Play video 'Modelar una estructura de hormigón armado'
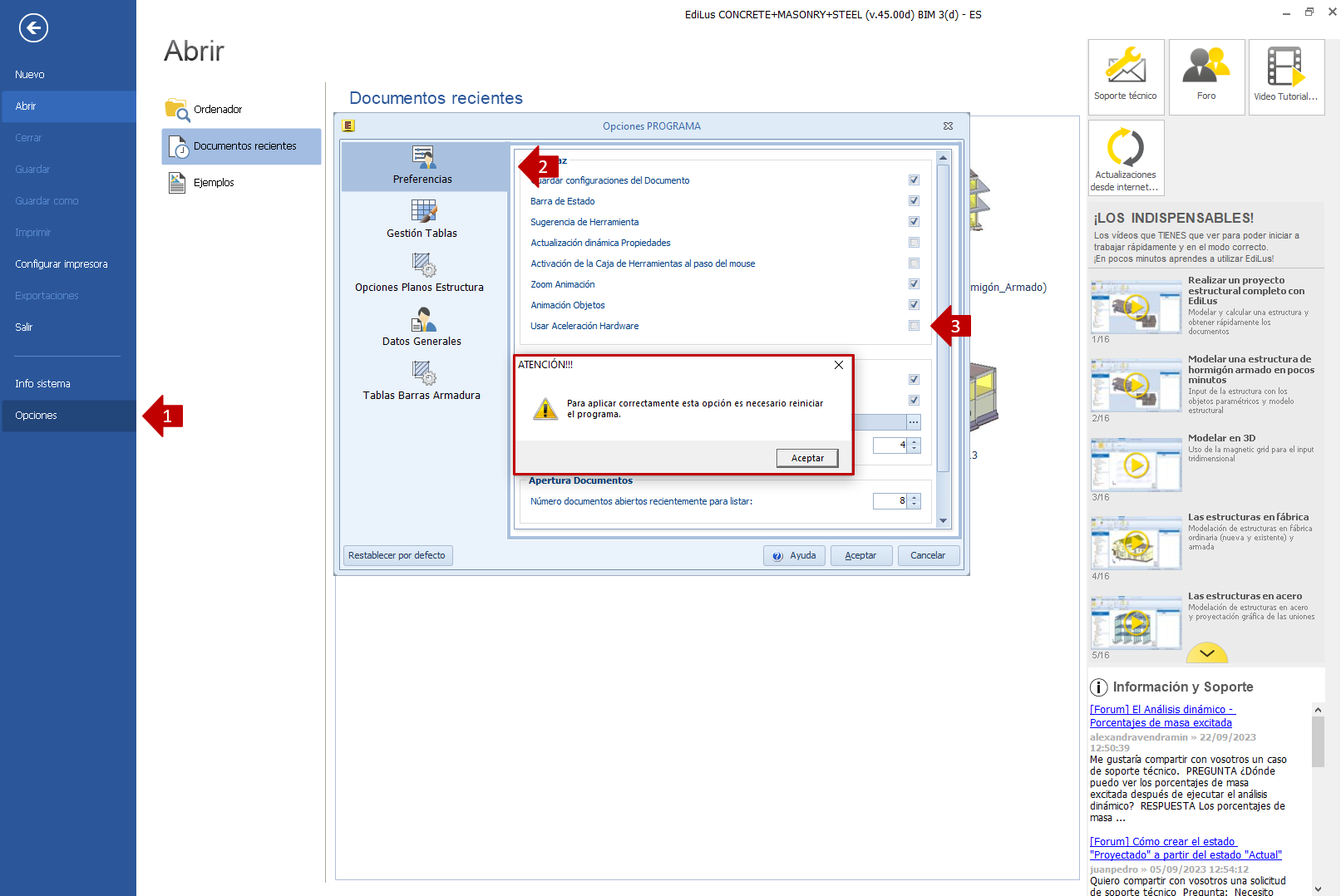 (1136, 385)
